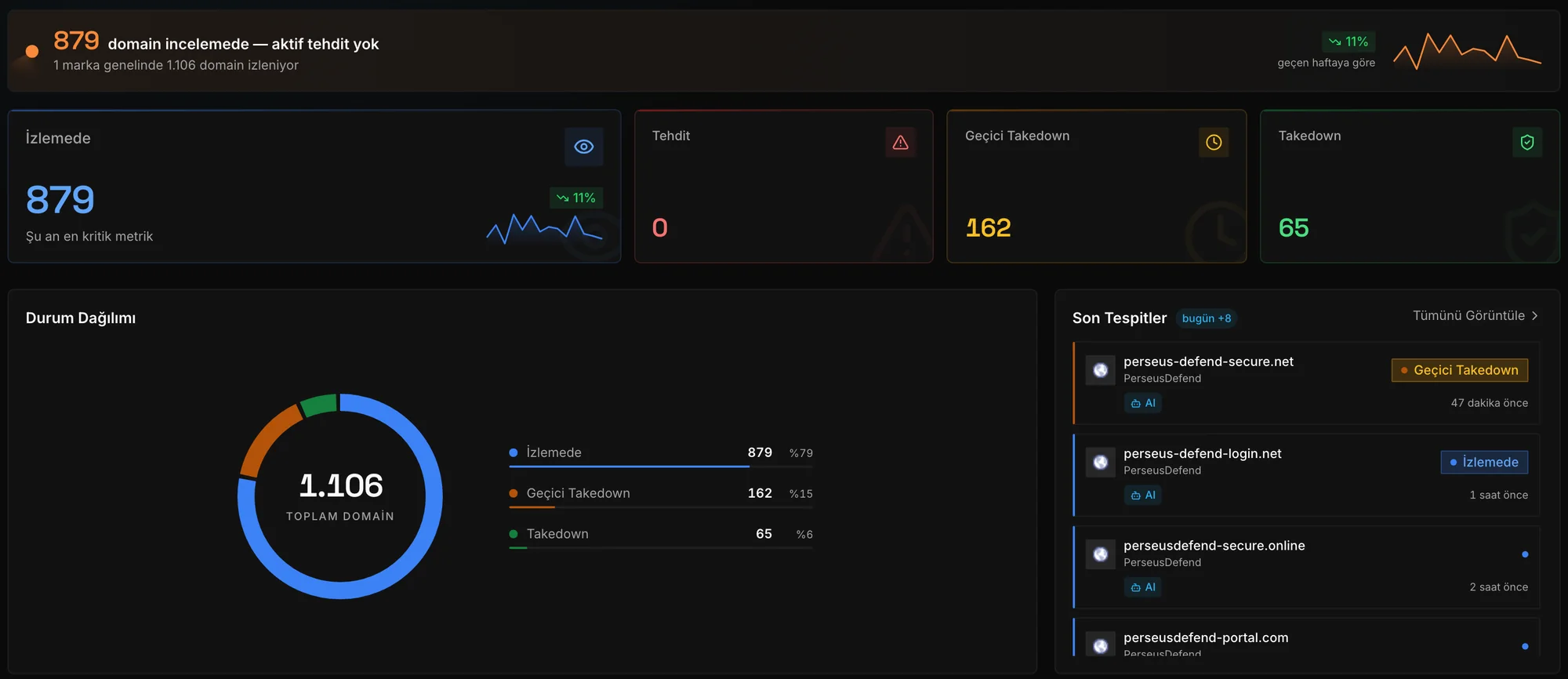Click the orange sparkline chart in banner
1568x679 pixels.
click(x=1467, y=51)
